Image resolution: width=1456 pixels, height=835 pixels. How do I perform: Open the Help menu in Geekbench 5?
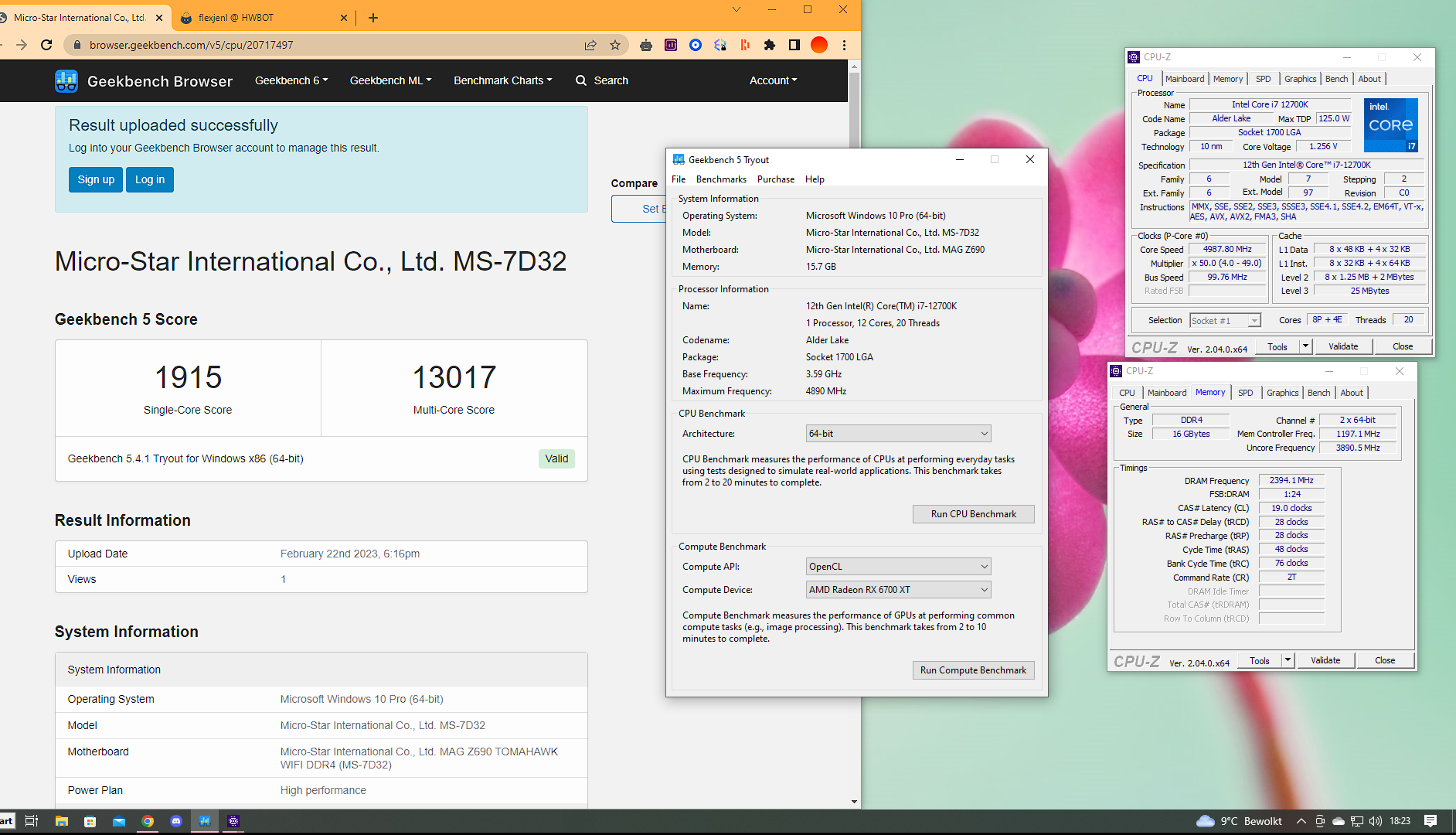(815, 179)
